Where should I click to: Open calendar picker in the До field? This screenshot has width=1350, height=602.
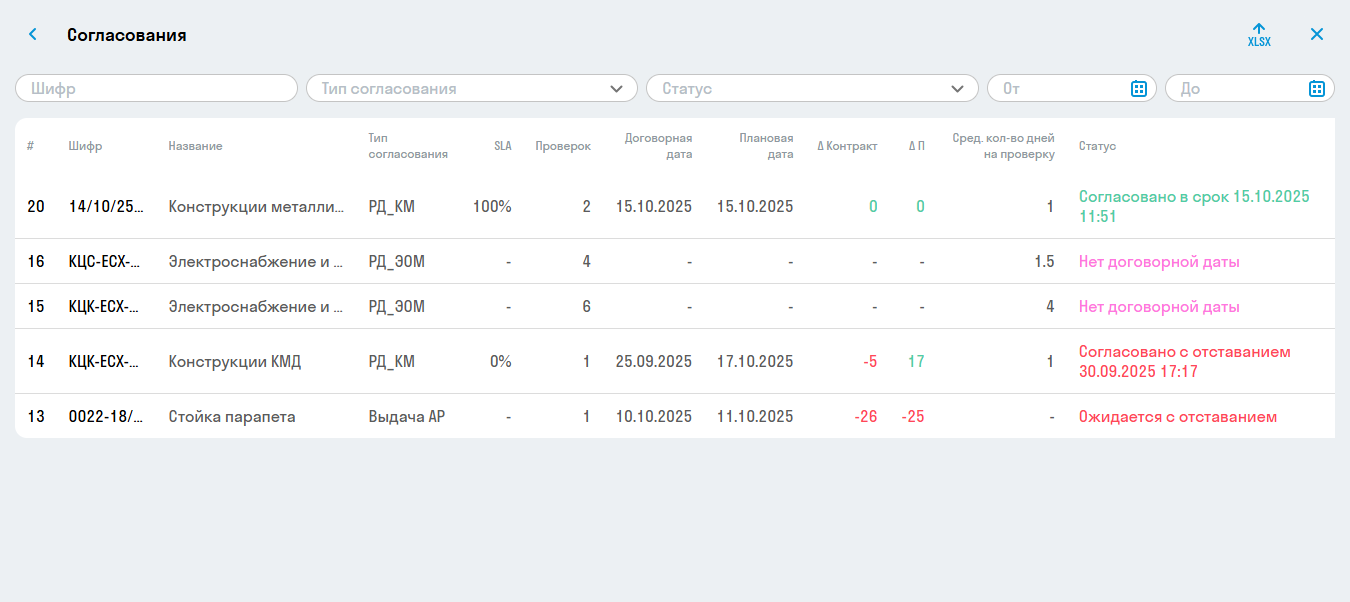pos(1316,89)
